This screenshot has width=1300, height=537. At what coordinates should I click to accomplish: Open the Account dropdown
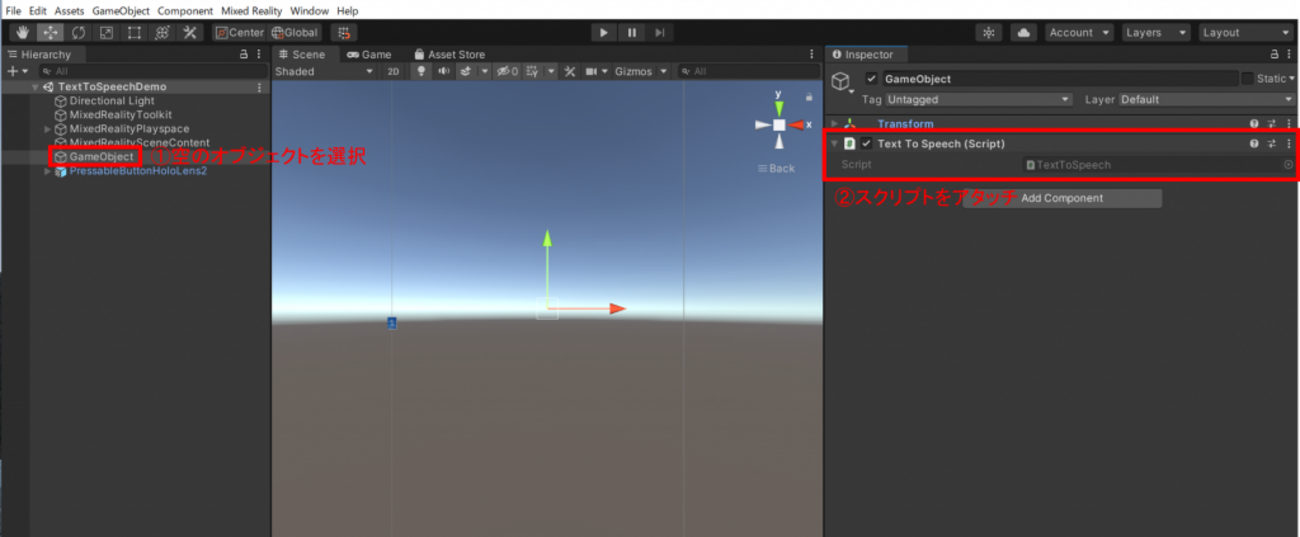pyautogui.click(x=1080, y=33)
